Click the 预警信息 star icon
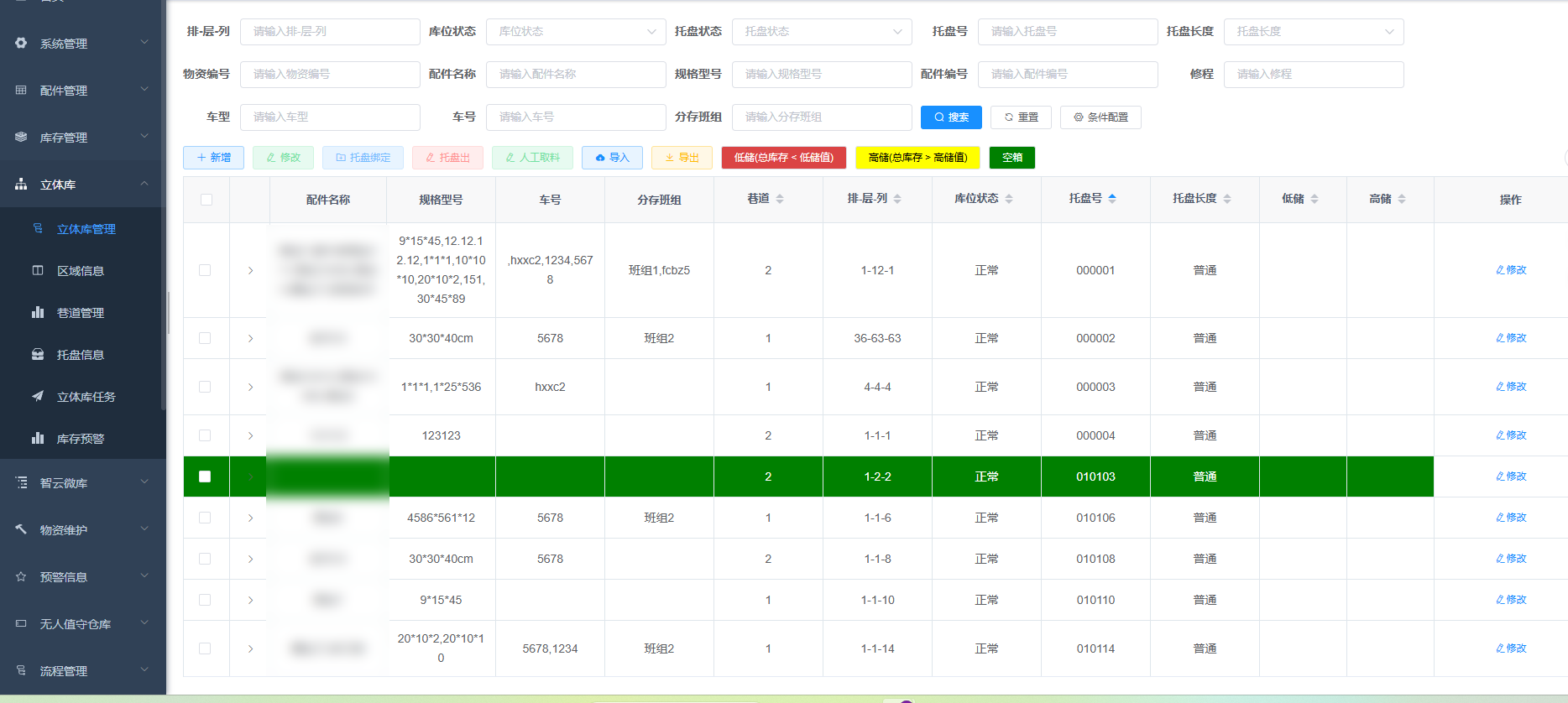The image size is (1568, 703). (x=21, y=576)
